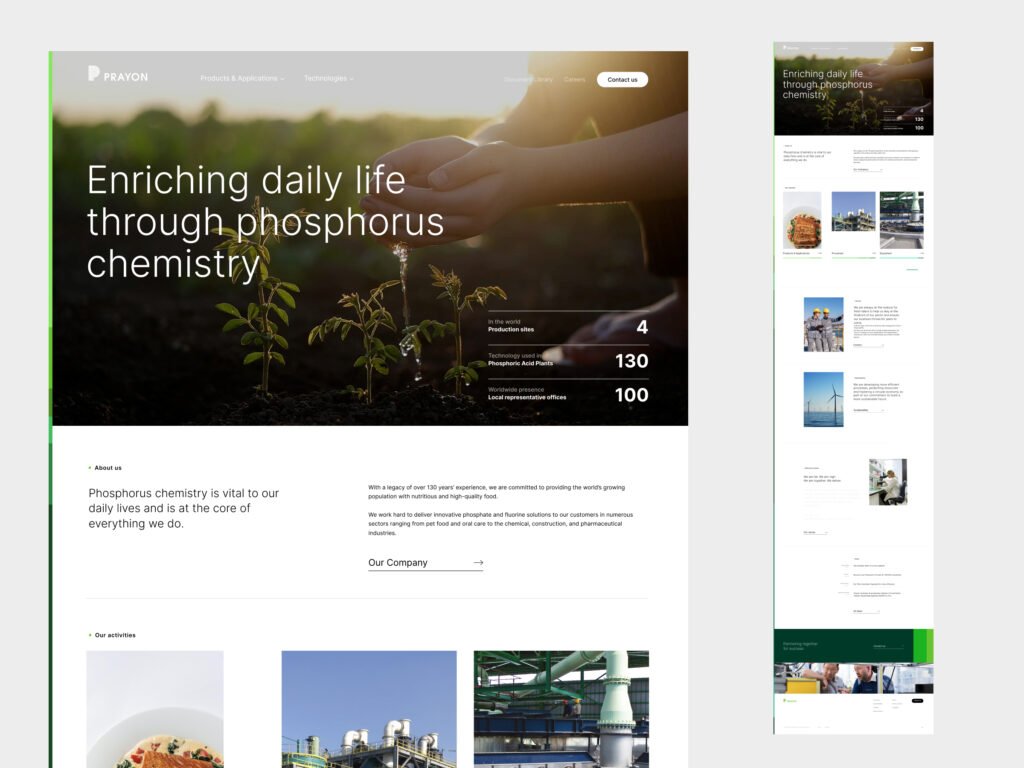This screenshot has height=768, width=1024.
Task: Click the wind turbine photo in the small preview
Action: click(824, 400)
